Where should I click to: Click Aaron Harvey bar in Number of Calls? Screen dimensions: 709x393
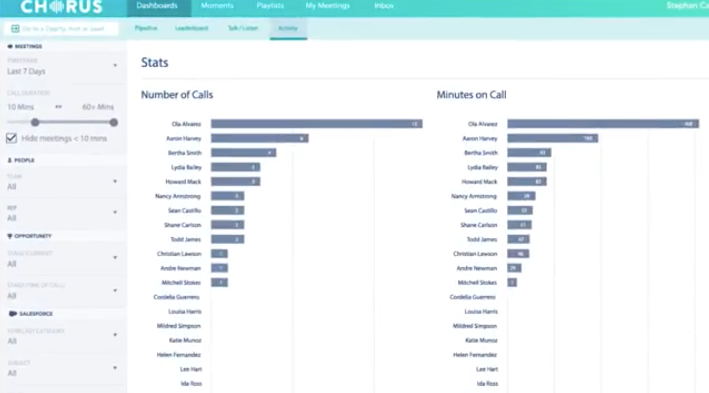[x=260, y=138]
